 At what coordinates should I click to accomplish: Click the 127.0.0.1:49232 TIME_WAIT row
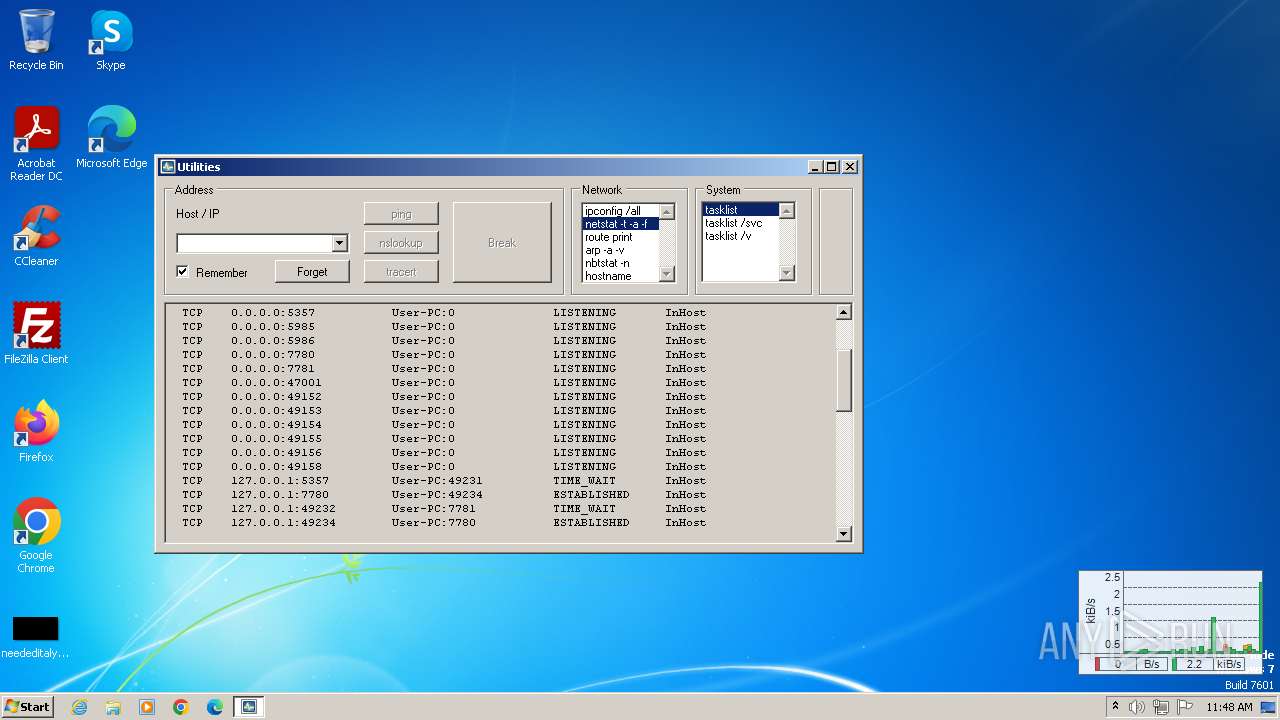point(444,509)
